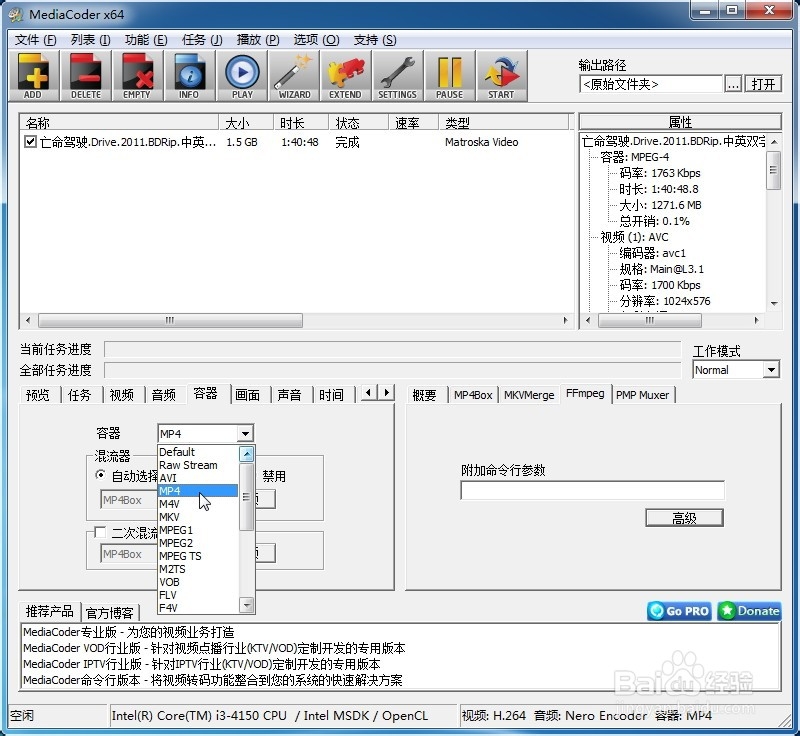Open the 容器 combo box arrow
Image resolution: width=800 pixels, height=736 pixels.
pyautogui.click(x=245, y=434)
